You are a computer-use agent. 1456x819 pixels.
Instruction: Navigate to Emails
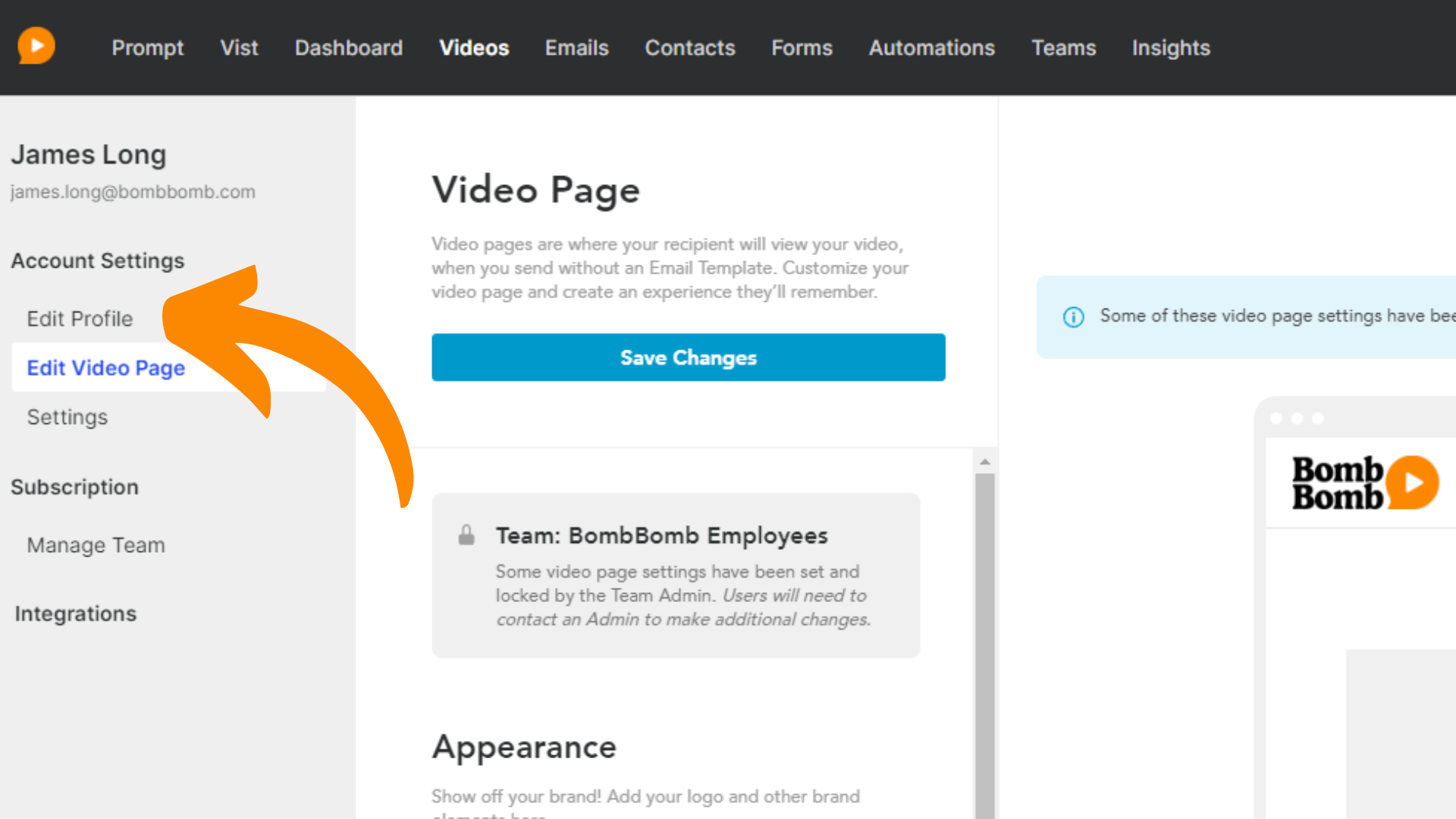coord(577,48)
